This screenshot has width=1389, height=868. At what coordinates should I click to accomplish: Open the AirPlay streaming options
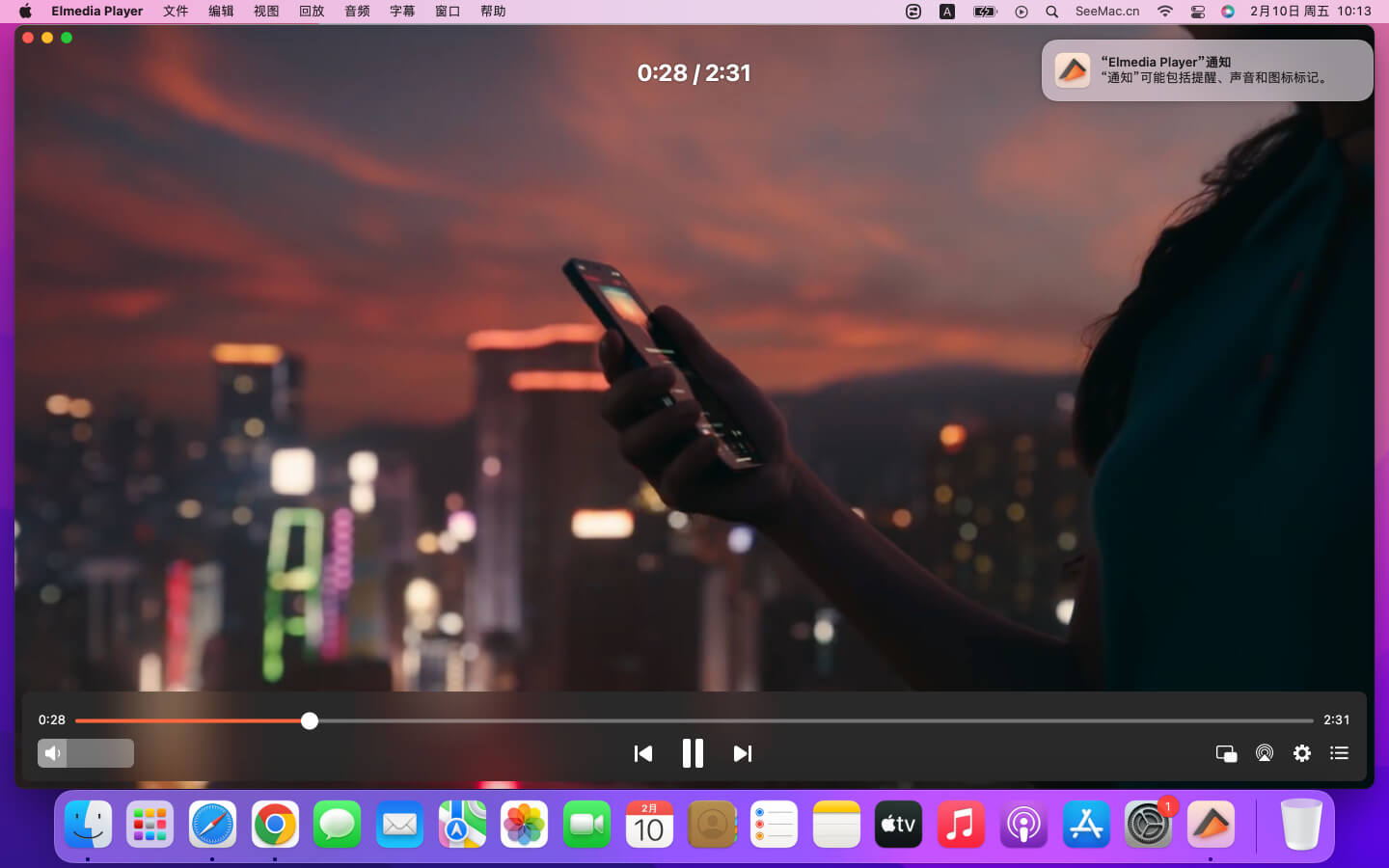(1264, 753)
